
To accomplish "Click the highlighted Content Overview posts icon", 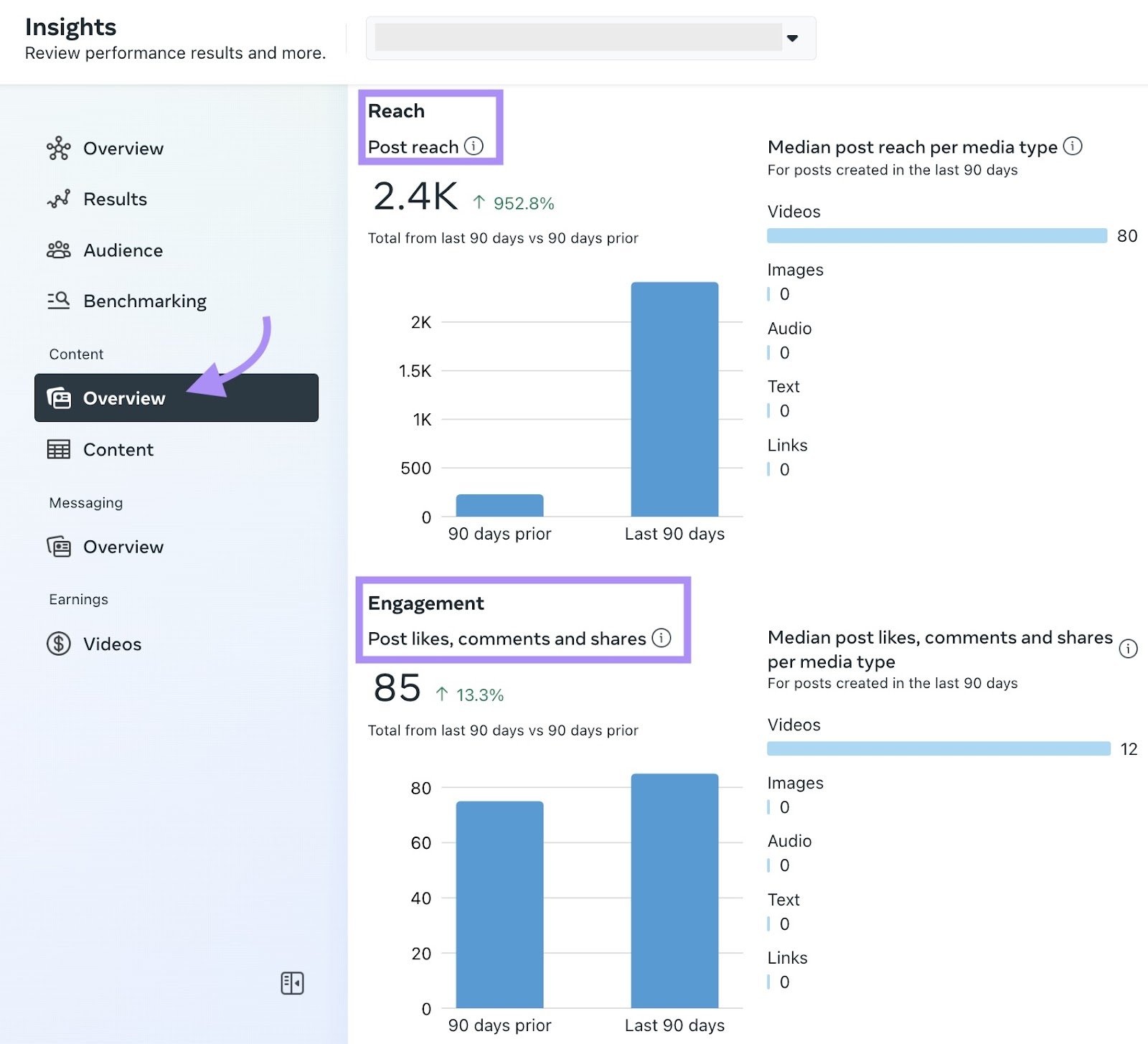I will pyautogui.click(x=59, y=398).
